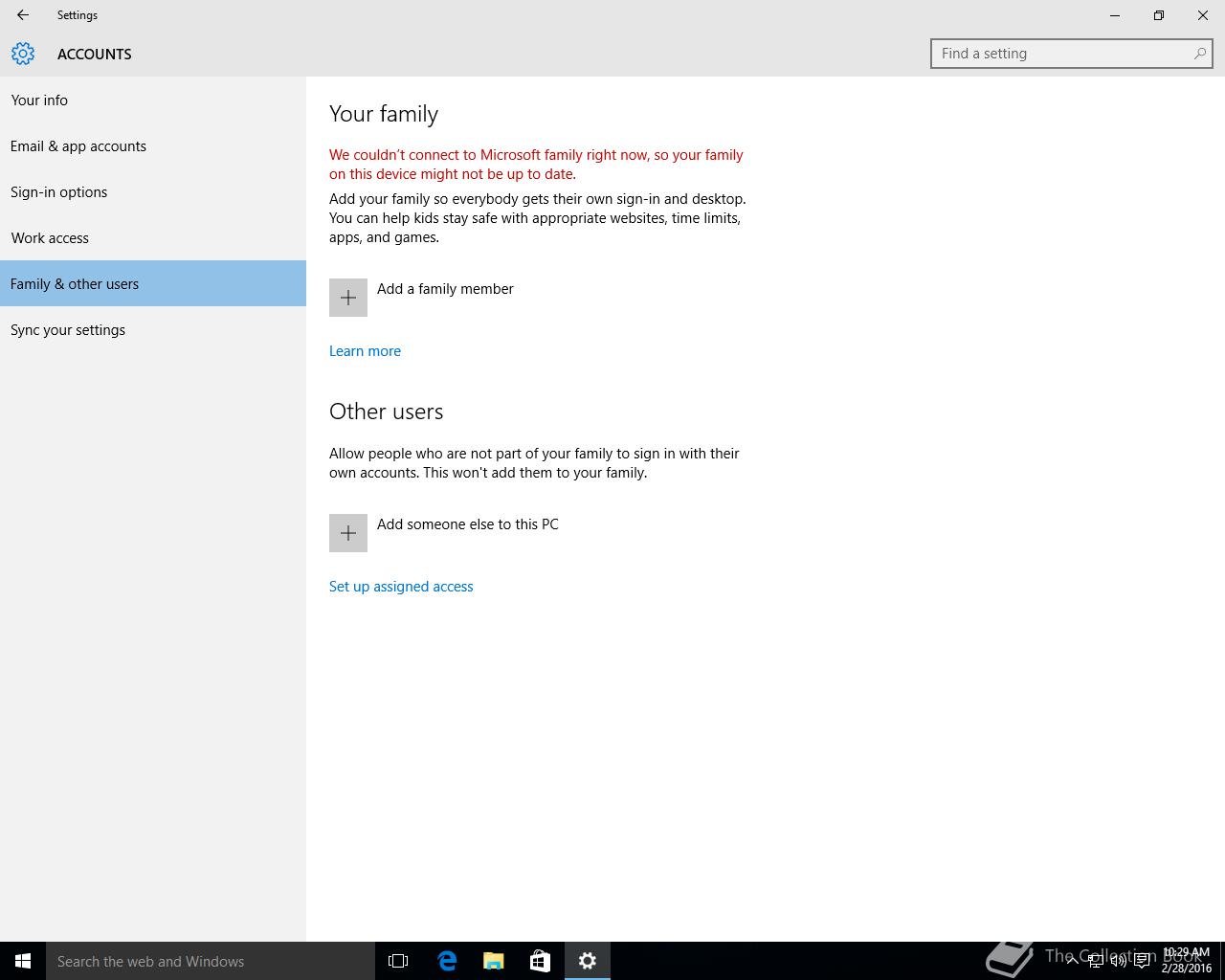Click Add someone else to this PC label

[x=468, y=524]
